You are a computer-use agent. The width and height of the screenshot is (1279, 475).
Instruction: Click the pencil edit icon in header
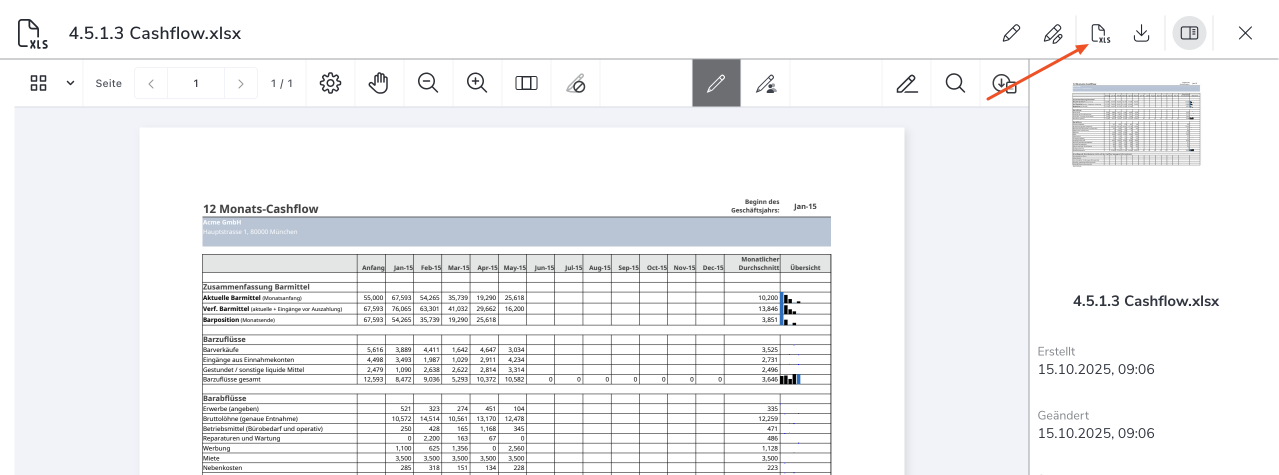pyautogui.click(x=1011, y=33)
